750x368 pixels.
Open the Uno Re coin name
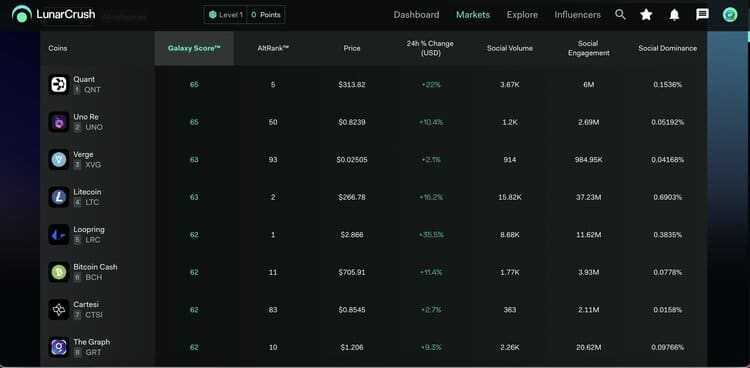click(86, 117)
